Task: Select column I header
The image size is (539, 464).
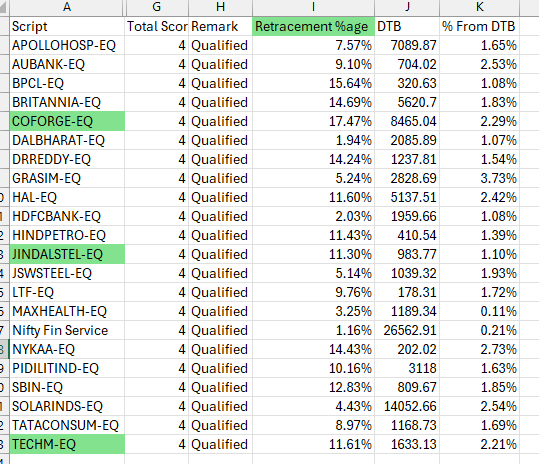Action: (x=313, y=7)
